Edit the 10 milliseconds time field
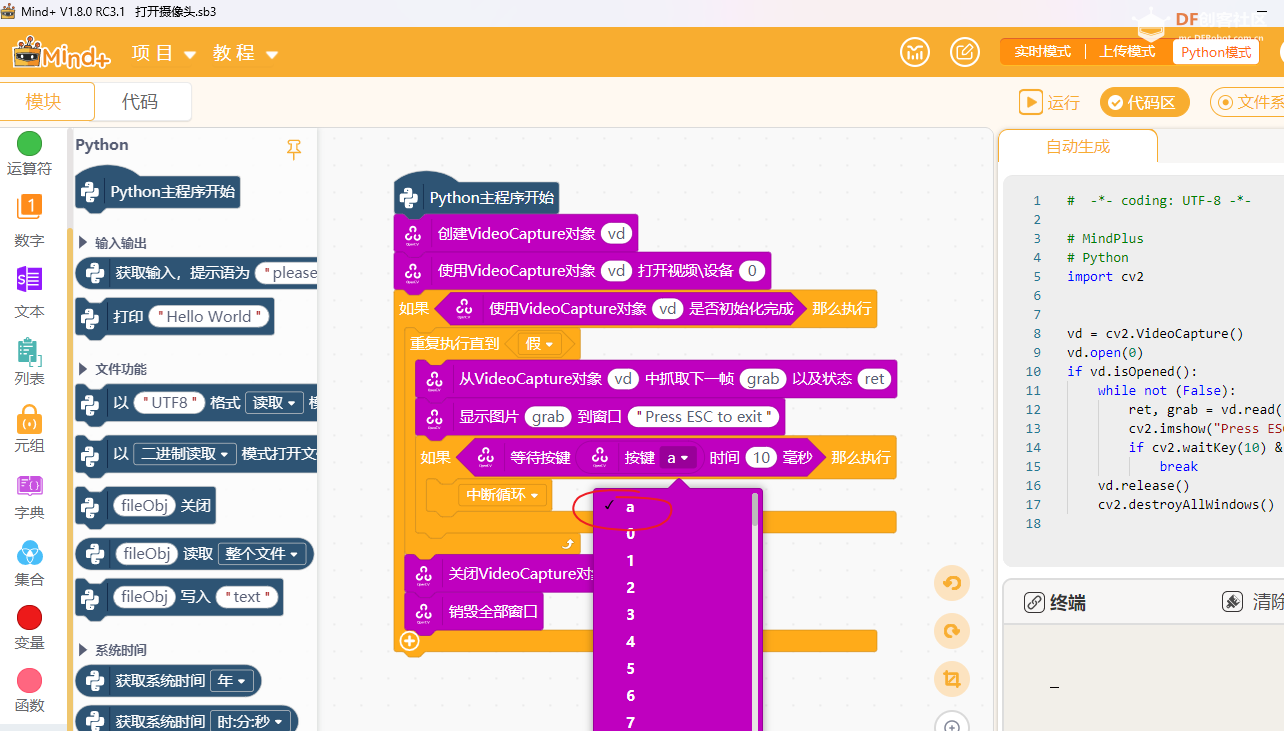Viewport: 1284px width, 731px height. point(762,457)
